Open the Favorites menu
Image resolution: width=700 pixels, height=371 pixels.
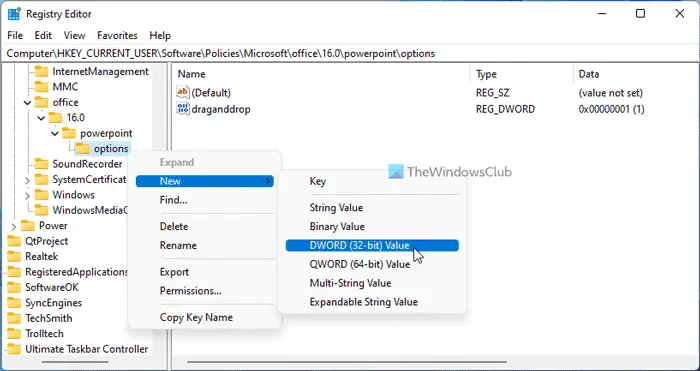117,35
